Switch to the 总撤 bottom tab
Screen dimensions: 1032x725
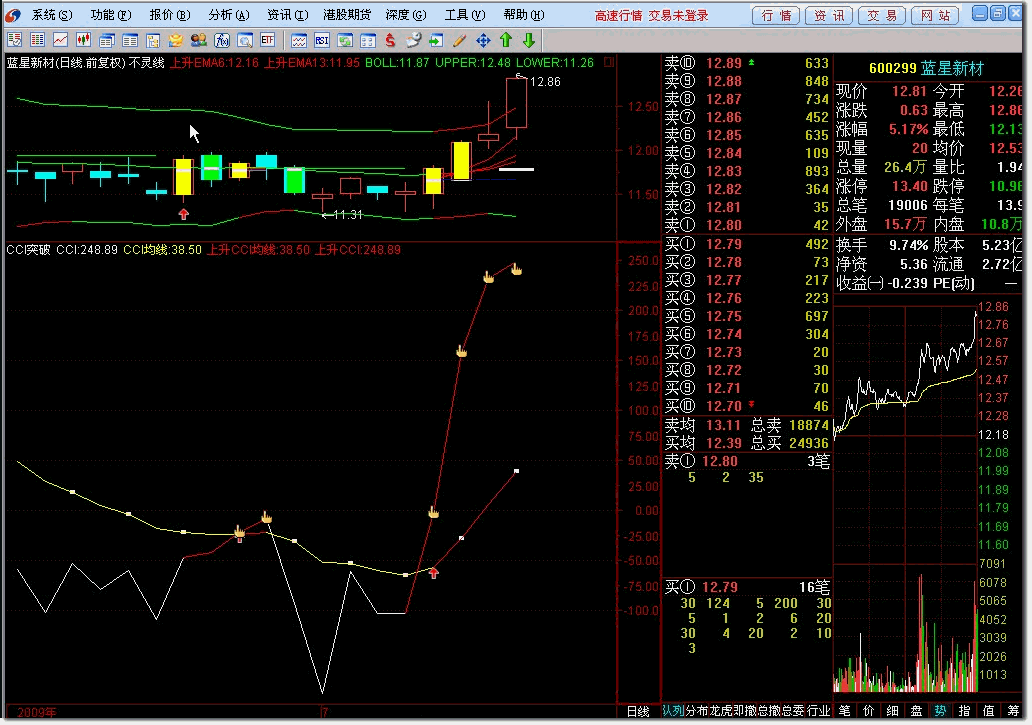tap(769, 711)
